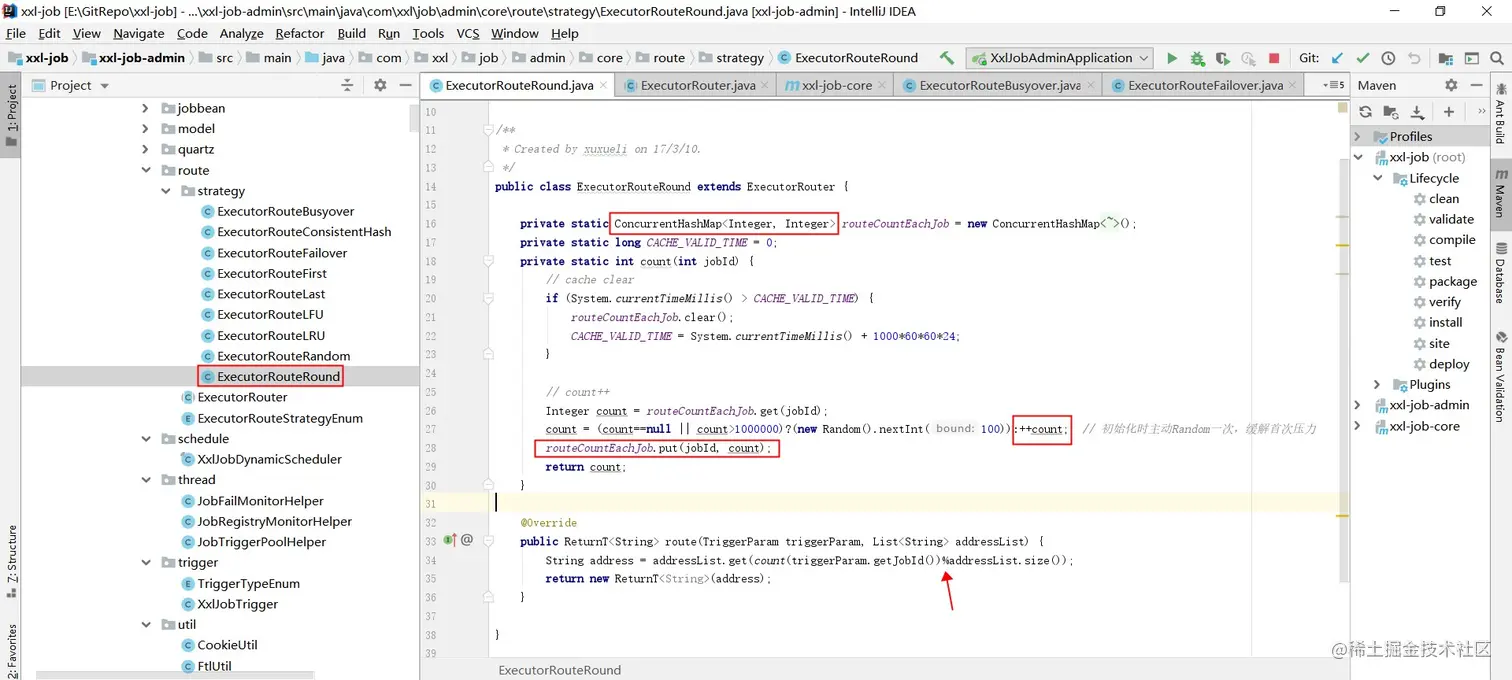The width and height of the screenshot is (1512, 680).
Task: Expand the Maven Plugins node
Action: [x=1377, y=385]
